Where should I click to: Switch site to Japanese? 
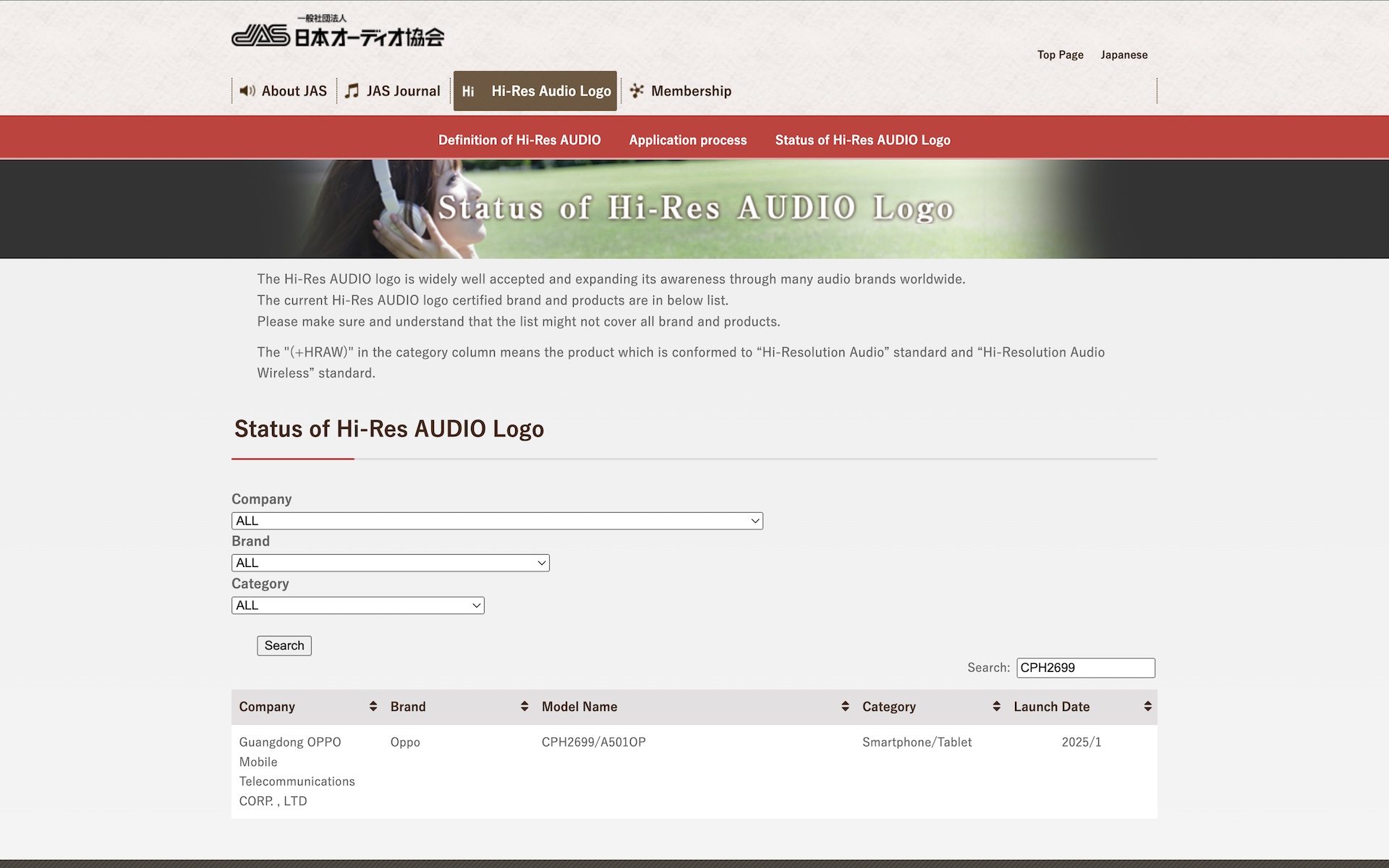[x=1123, y=55]
